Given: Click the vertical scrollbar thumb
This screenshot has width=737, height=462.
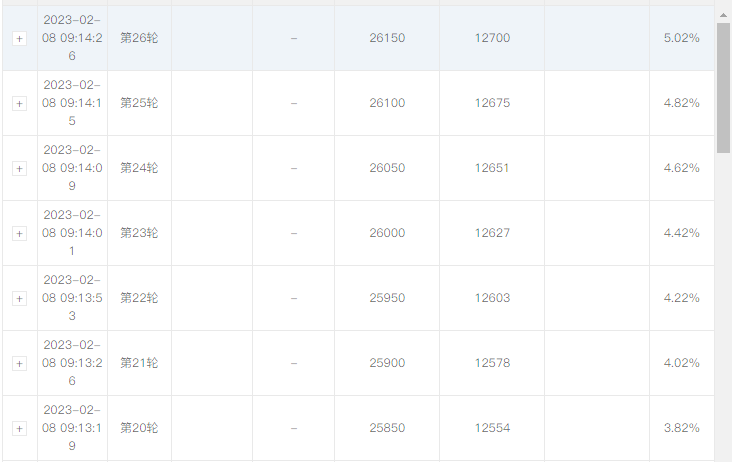Looking at the screenshot, I should click(723, 88).
